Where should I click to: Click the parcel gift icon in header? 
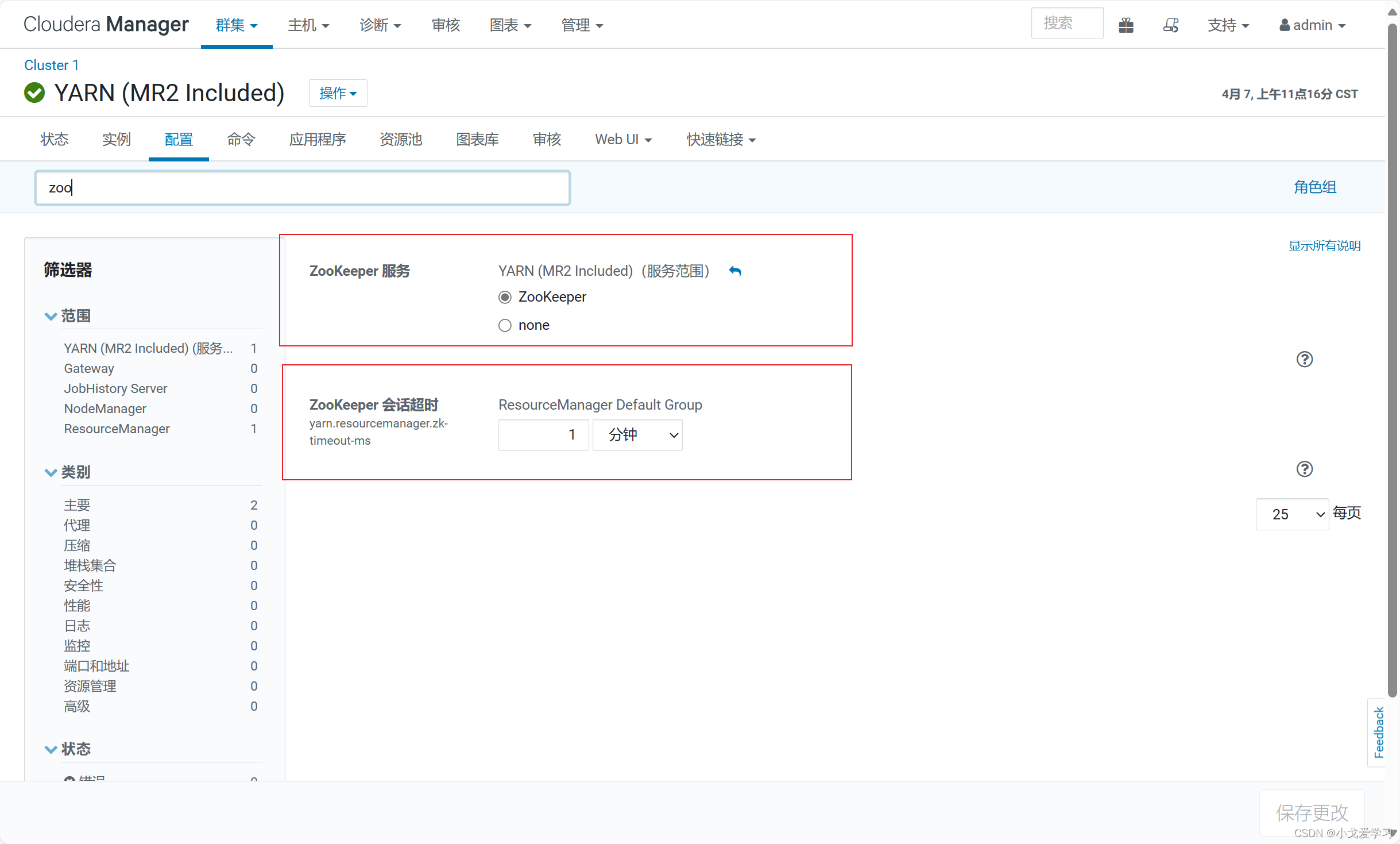pyautogui.click(x=1126, y=25)
